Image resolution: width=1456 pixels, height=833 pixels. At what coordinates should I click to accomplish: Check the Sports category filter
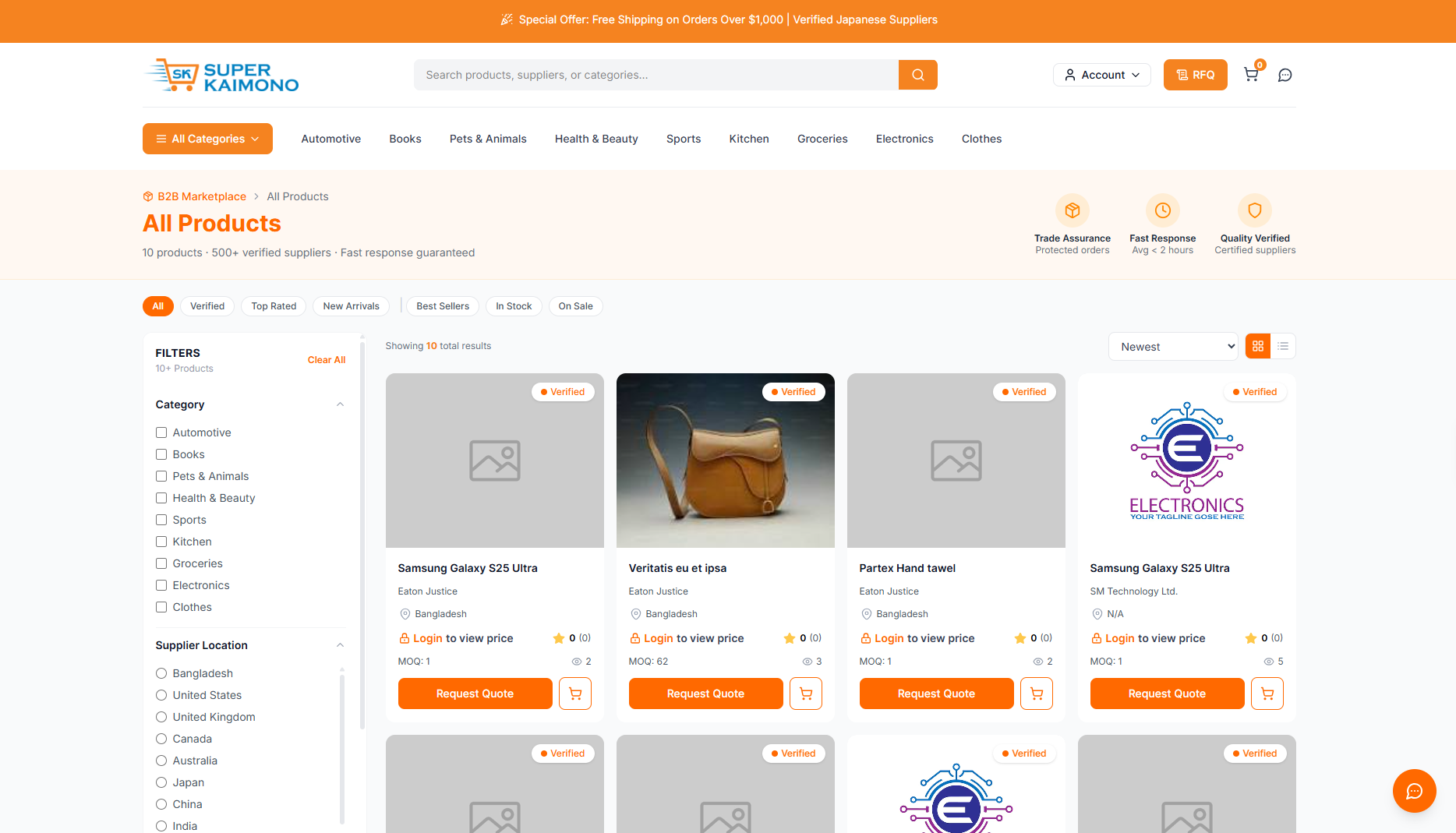(x=161, y=520)
